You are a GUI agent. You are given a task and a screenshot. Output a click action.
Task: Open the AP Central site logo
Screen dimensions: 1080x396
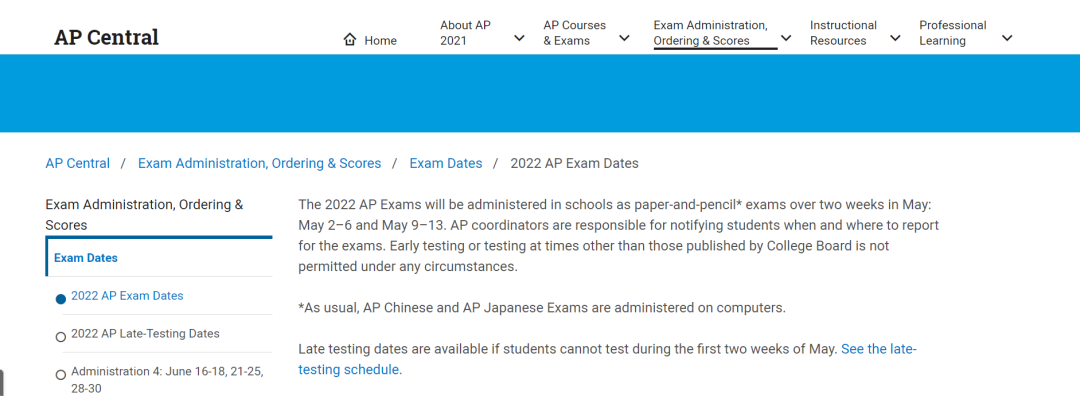pyautogui.click(x=106, y=37)
